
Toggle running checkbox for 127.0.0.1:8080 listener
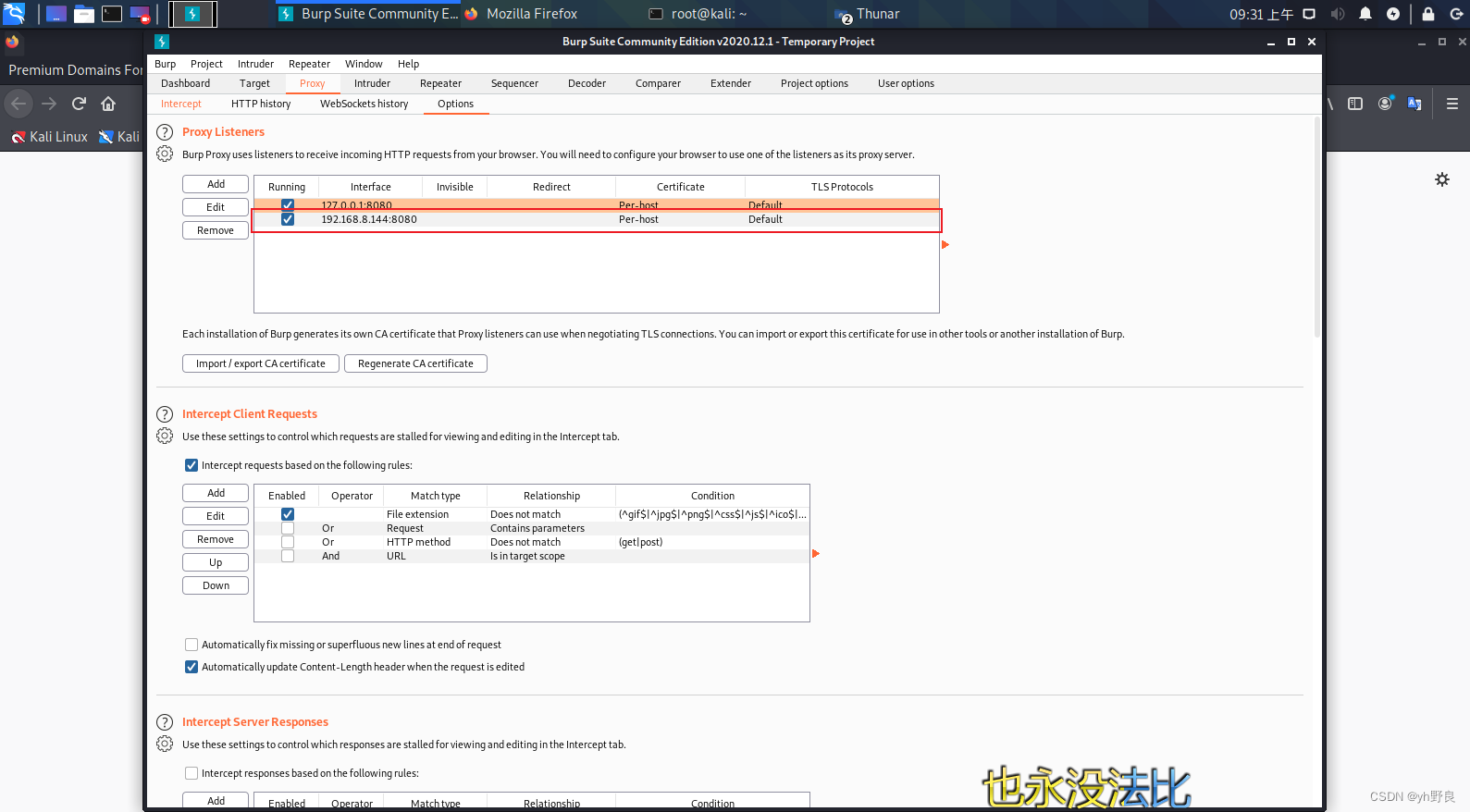coord(288,204)
